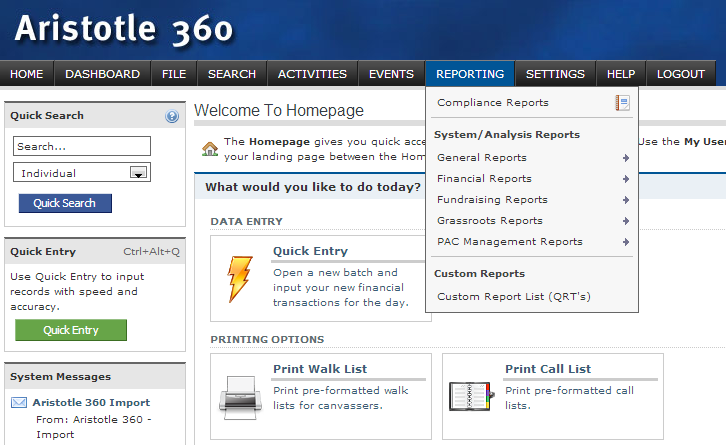
Task: Click the Custom Reports heading
Action: [x=479, y=274]
